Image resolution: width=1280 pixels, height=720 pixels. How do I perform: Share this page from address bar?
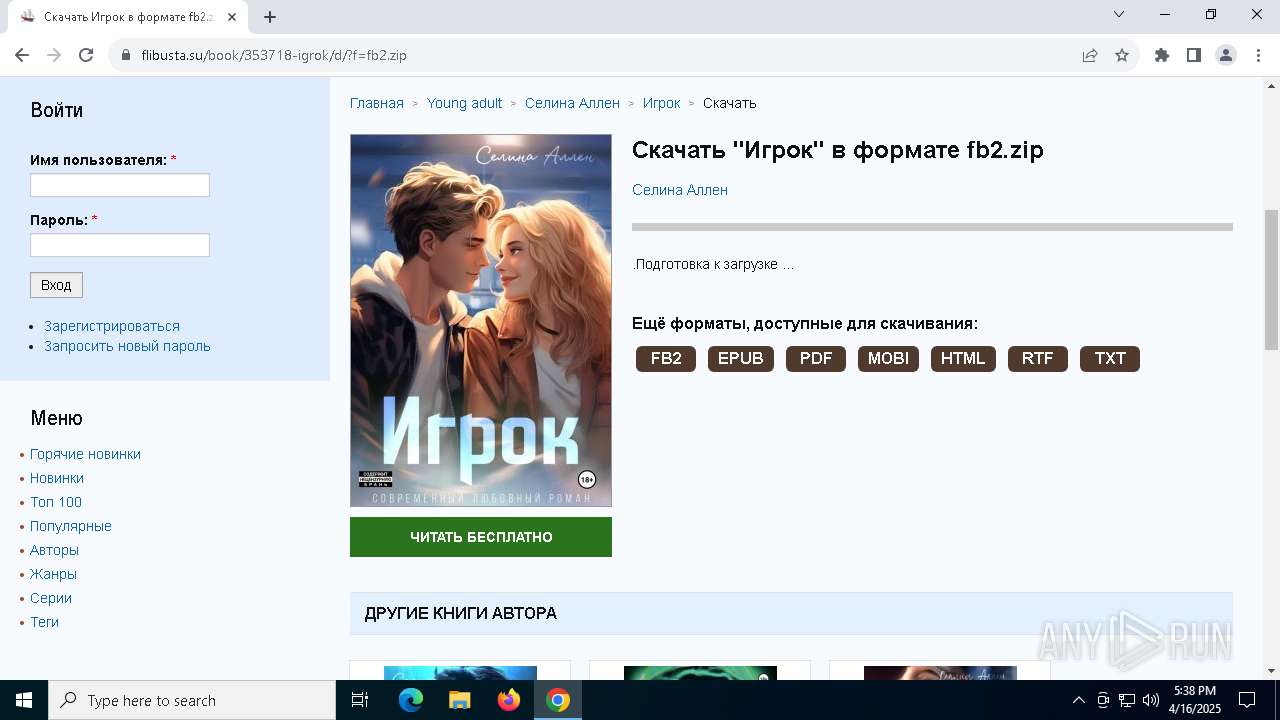(x=1090, y=55)
